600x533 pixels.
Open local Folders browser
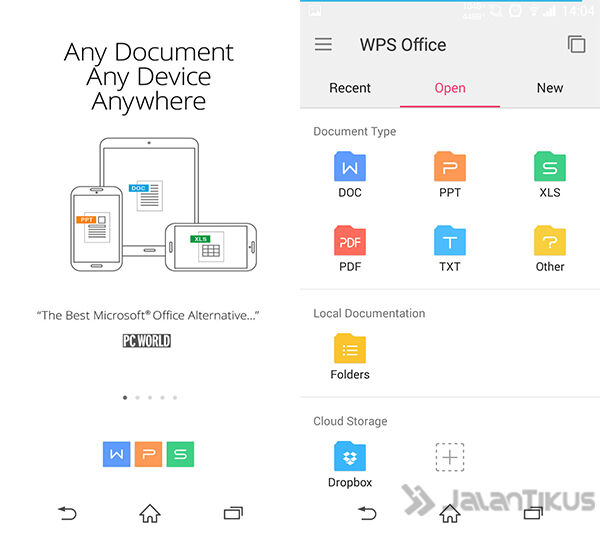coord(350,357)
